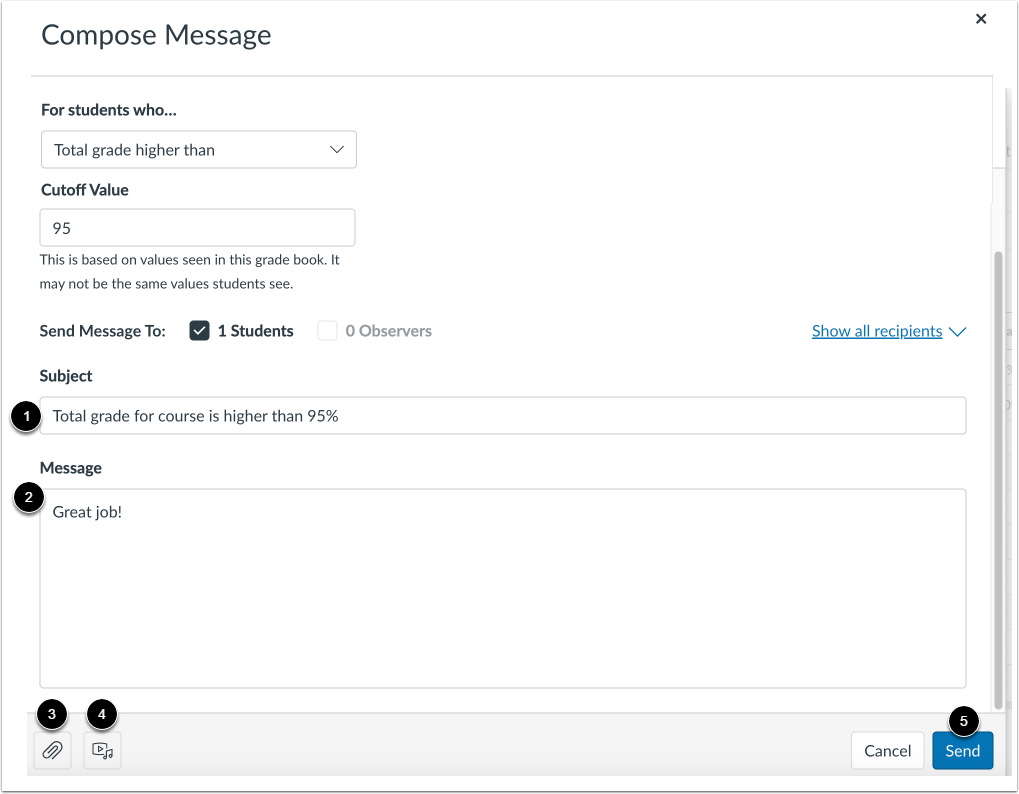Close the Compose Message dialog
The height and width of the screenshot is (794, 1019).
coord(980,18)
